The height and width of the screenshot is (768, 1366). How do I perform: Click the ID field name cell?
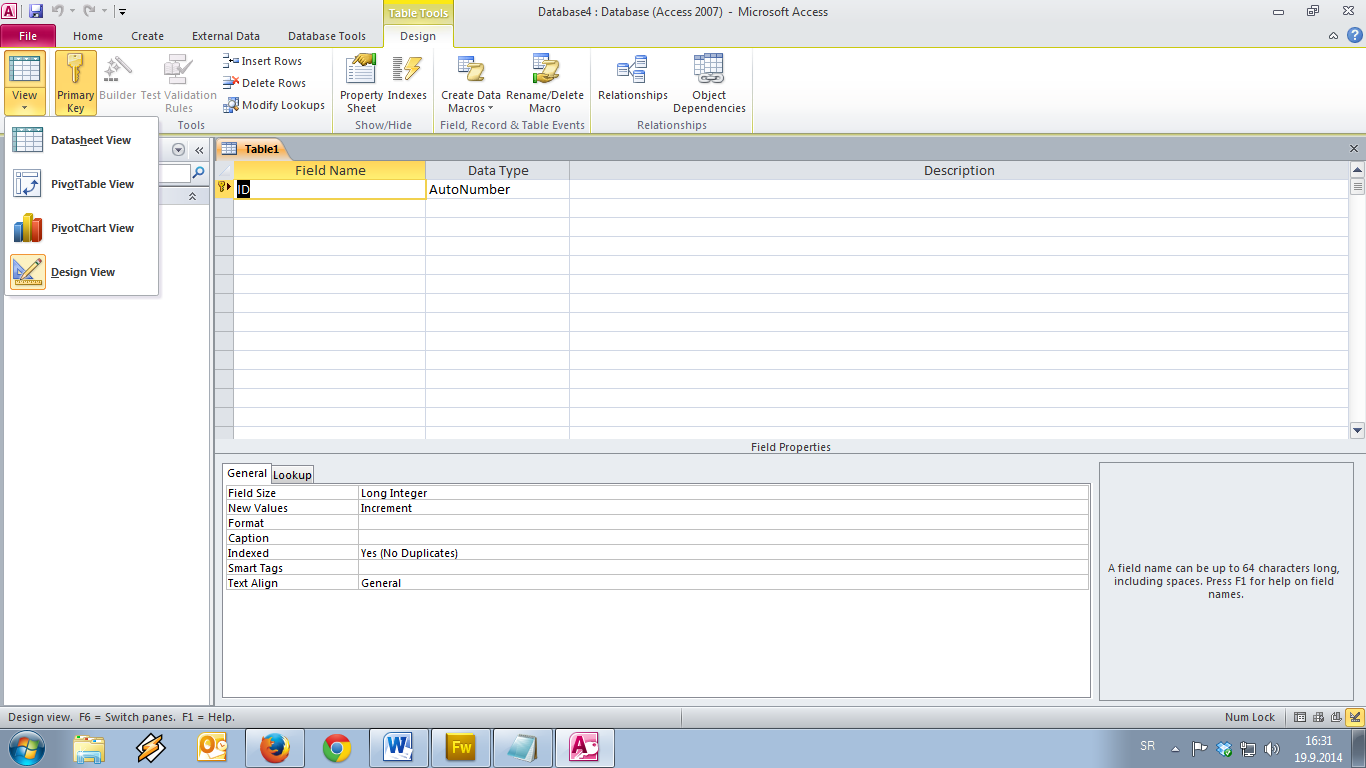(x=330, y=189)
